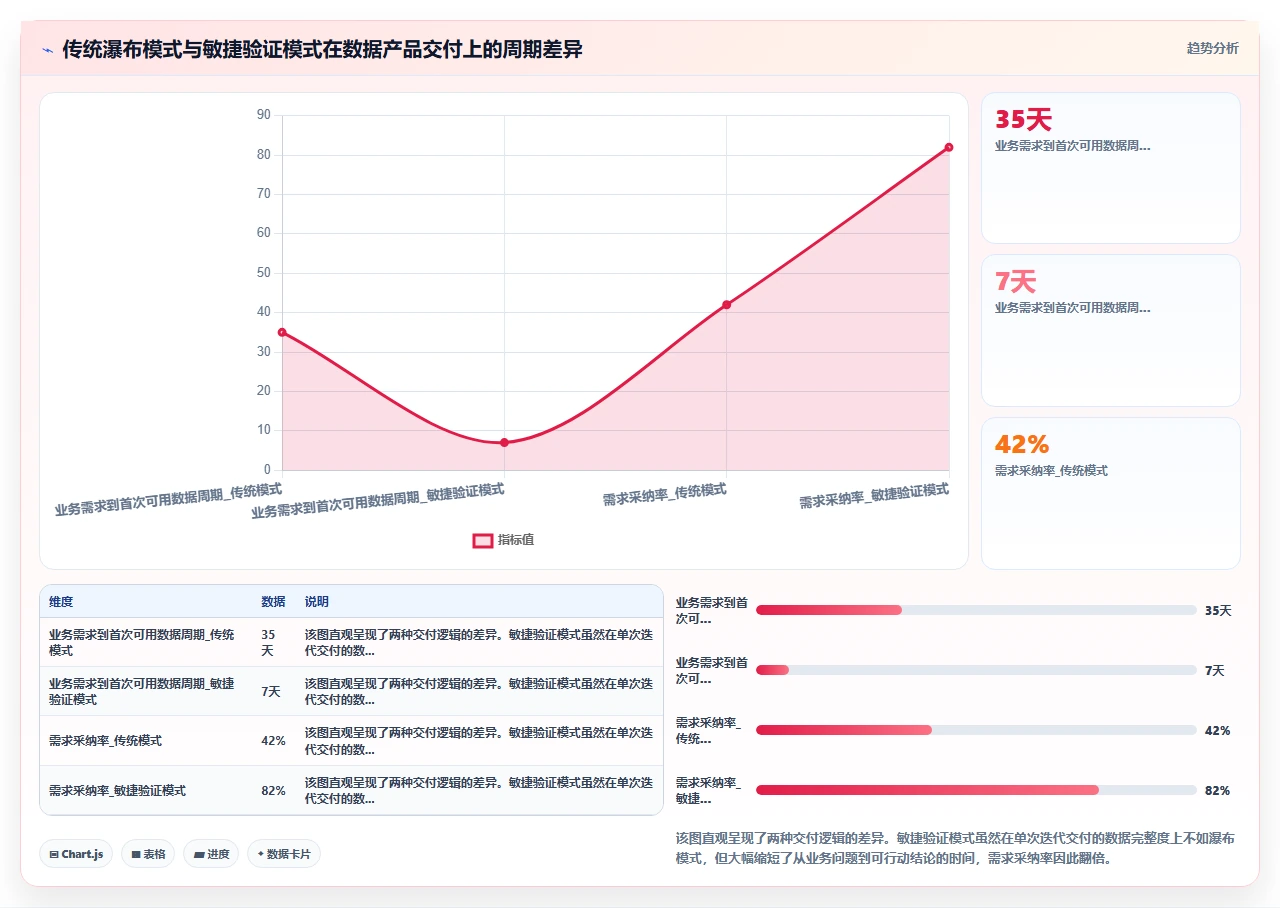Viewport: 1280px width, 908px height.
Task: Select table row 需求采纳率_敏捷验证模式
Action: click(351, 790)
